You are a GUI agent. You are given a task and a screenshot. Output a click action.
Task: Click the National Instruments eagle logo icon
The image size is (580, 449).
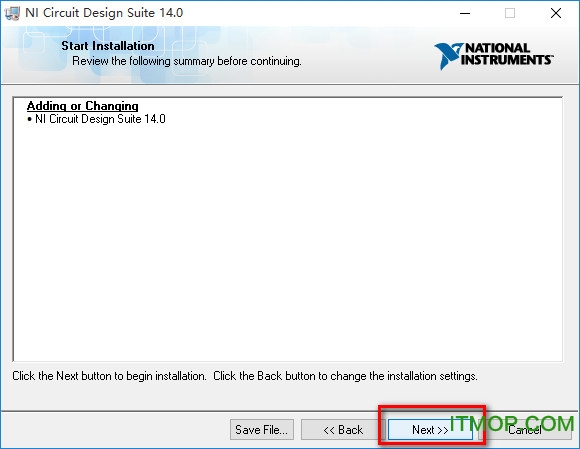(448, 55)
